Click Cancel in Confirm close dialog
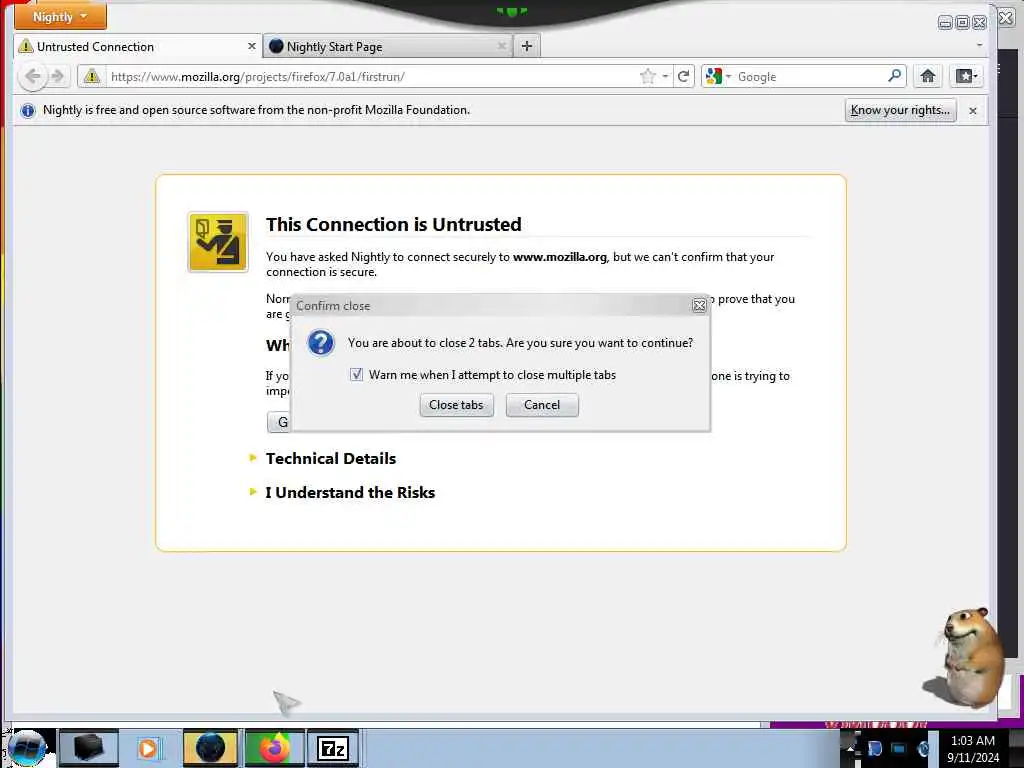 point(541,405)
